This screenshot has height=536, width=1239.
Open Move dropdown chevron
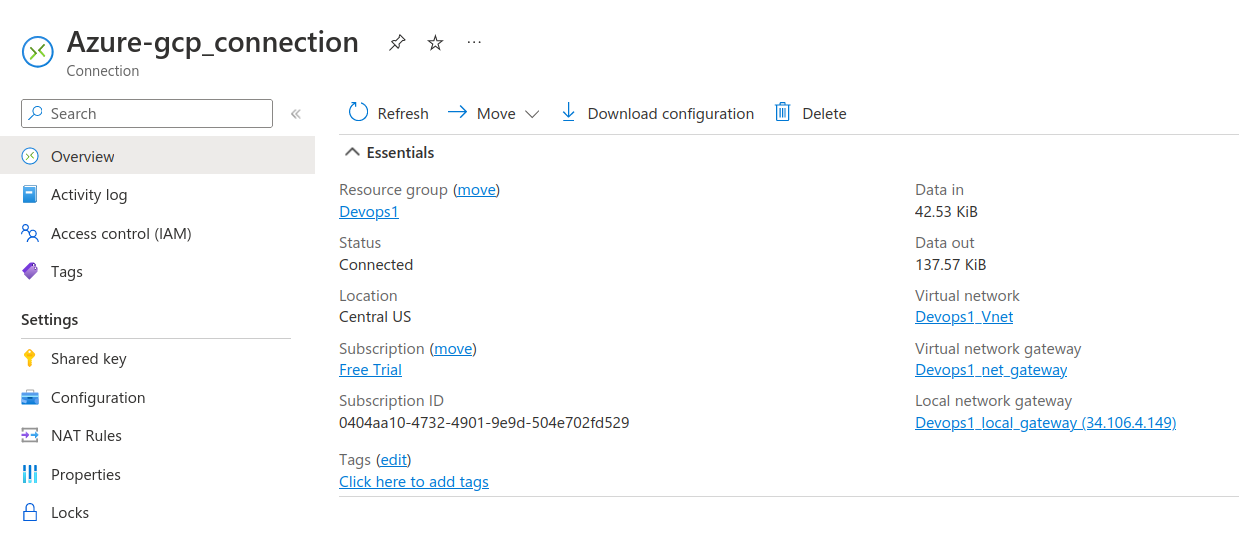click(x=532, y=114)
